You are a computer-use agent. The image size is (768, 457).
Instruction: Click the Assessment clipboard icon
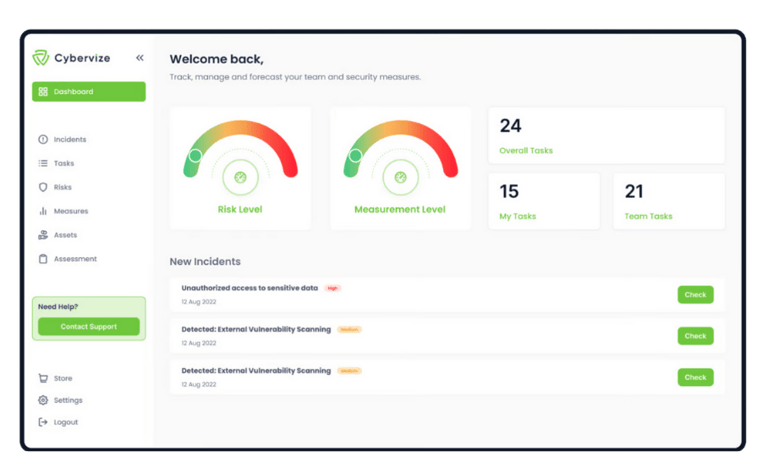tap(43, 259)
